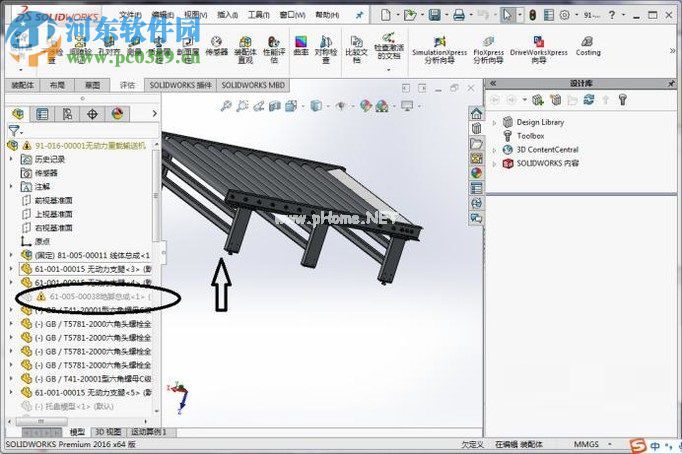
Task: Click the Open file icon
Action: 409,15
